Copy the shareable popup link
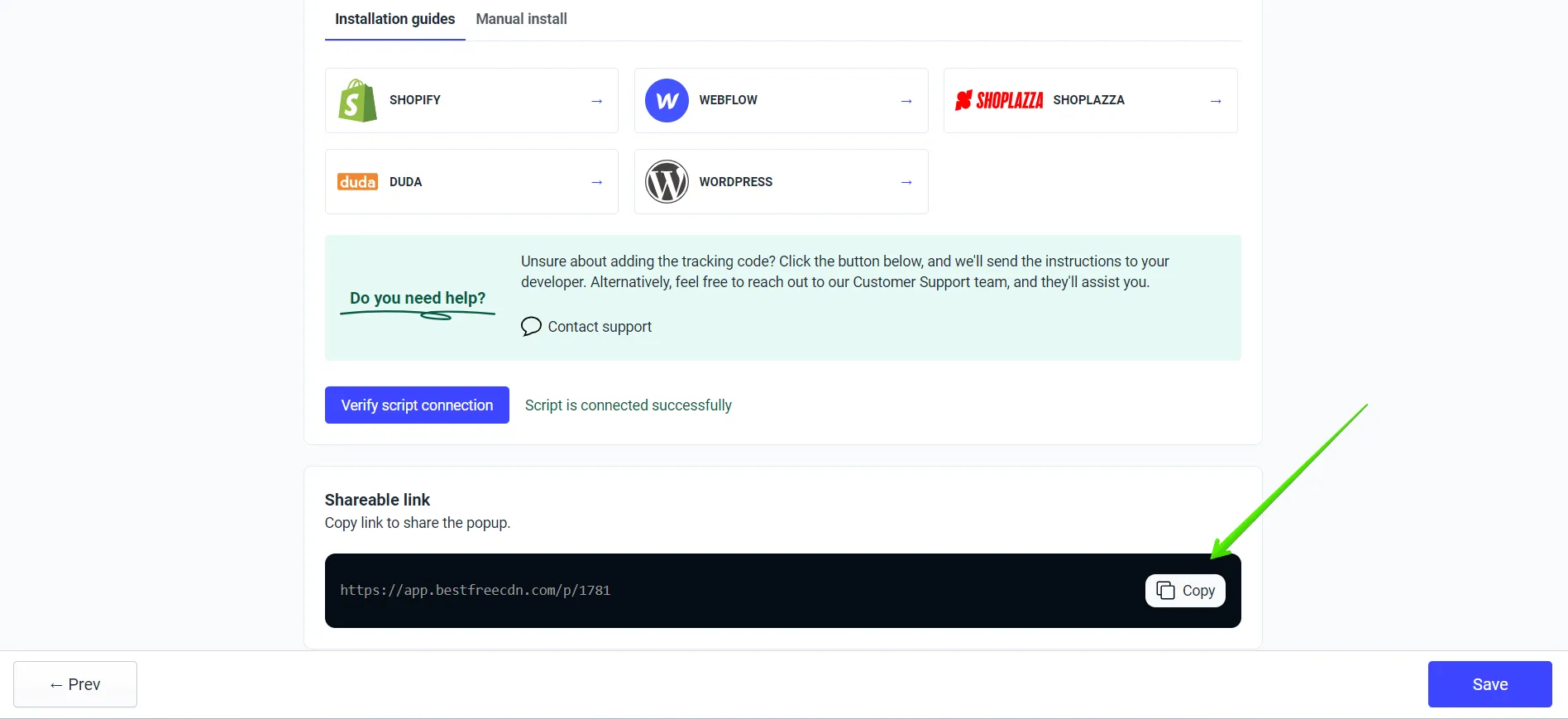Viewport: 1568px width, 719px height. click(1185, 591)
